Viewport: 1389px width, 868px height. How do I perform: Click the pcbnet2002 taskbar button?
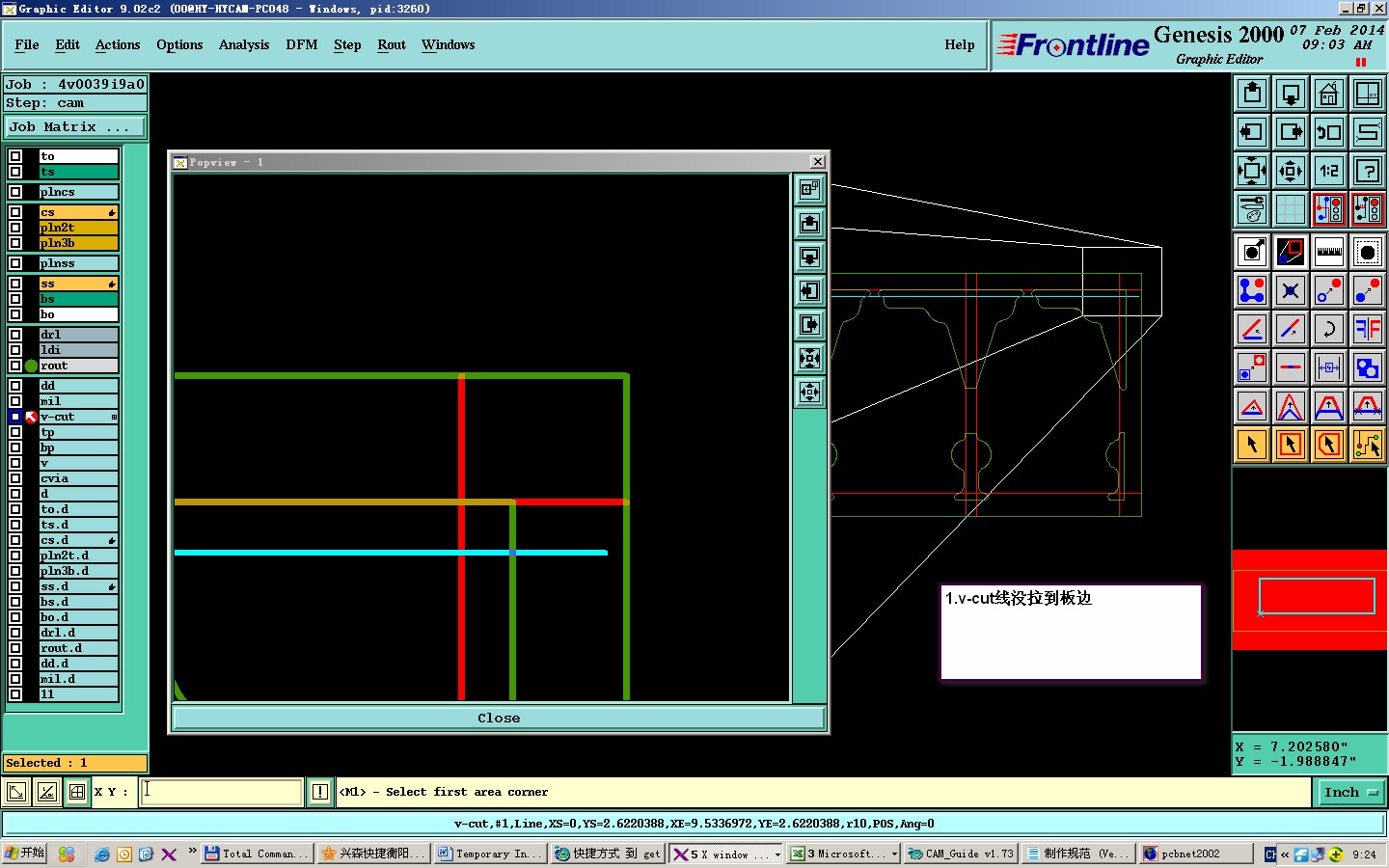(1196, 854)
